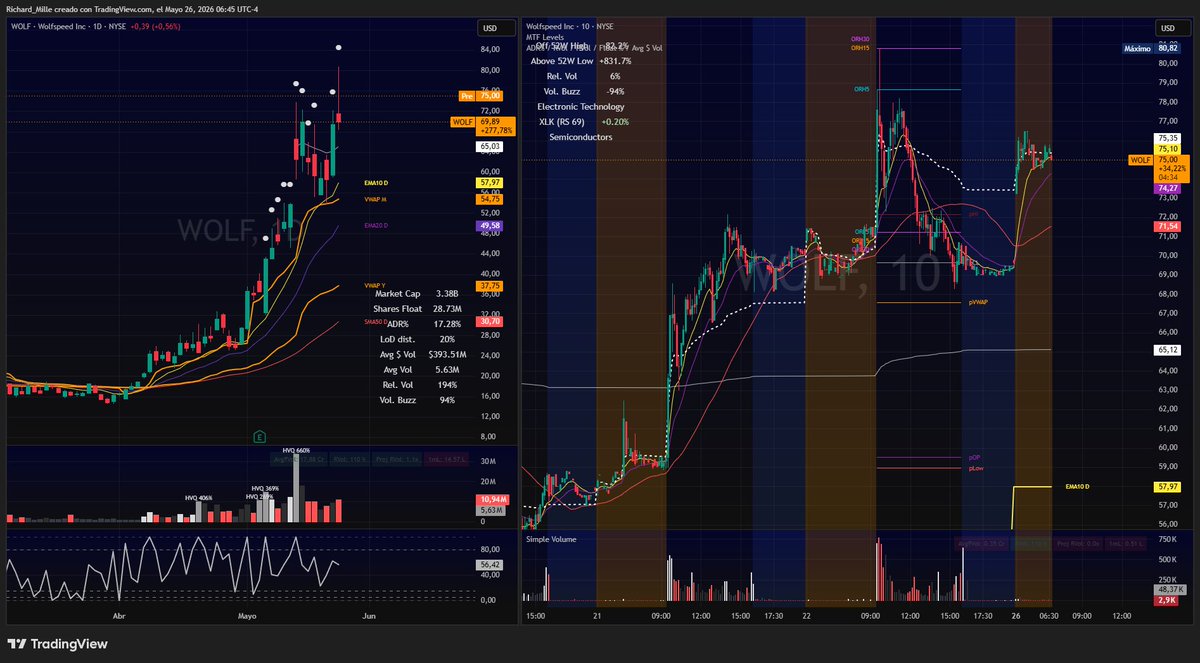The width and height of the screenshot is (1200, 663).
Task: Select the 75,35 white price tag
Action: coord(1167,138)
